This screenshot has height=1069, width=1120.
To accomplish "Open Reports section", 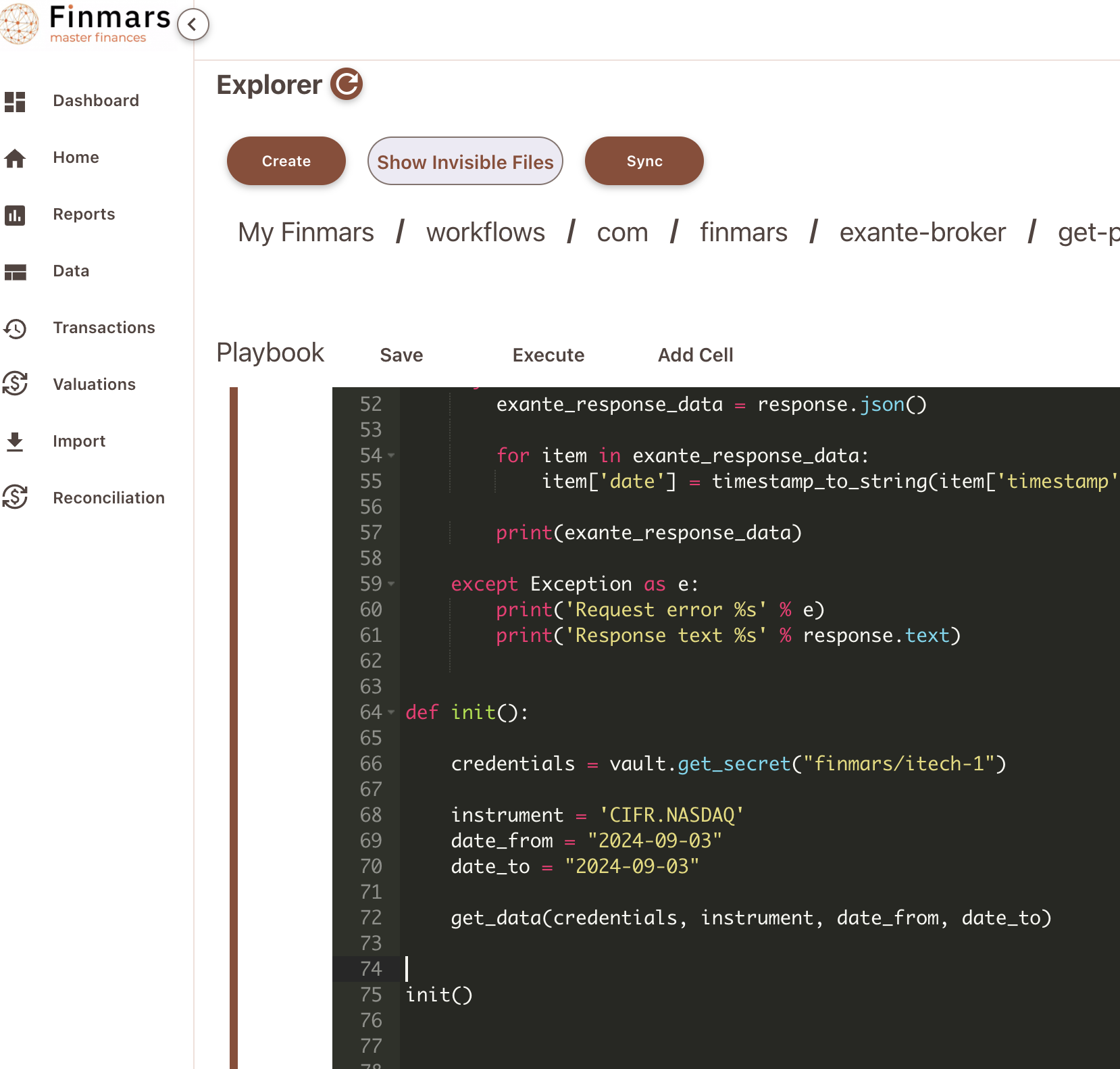I will click(84, 214).
